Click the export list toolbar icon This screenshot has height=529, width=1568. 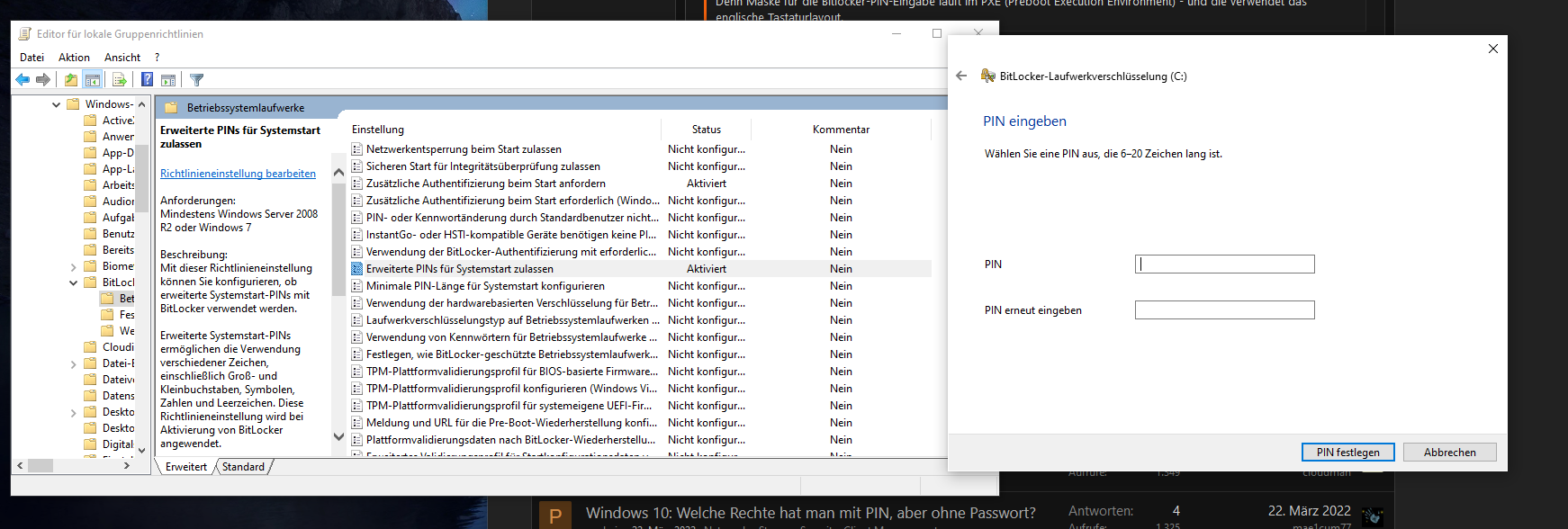(x=119, y=80)
